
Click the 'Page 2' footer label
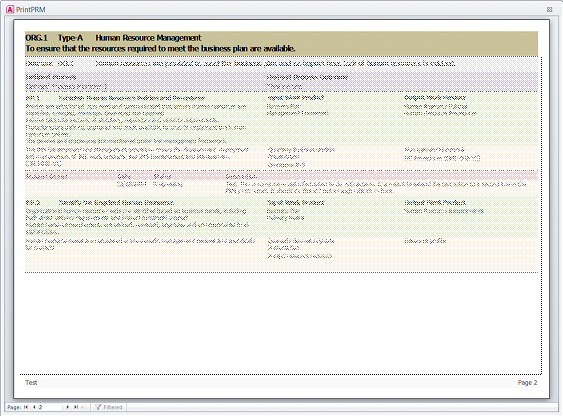click(x=527, y=383)
